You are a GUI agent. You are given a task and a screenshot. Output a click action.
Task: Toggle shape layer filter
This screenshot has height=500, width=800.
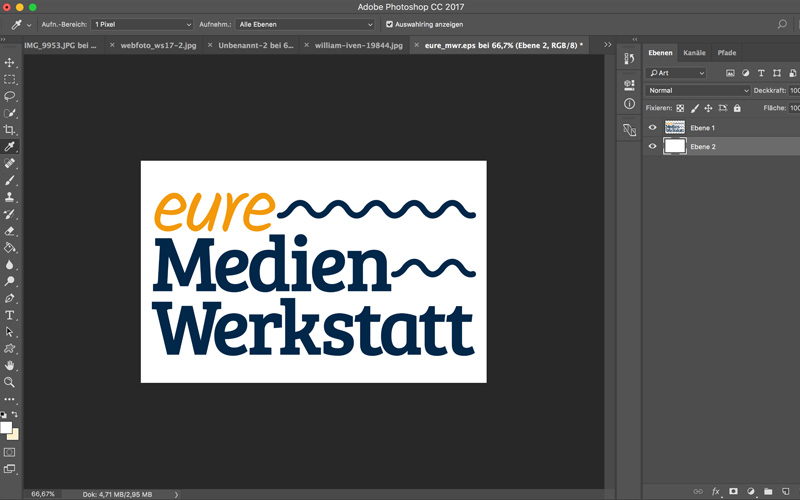point(777,73)
